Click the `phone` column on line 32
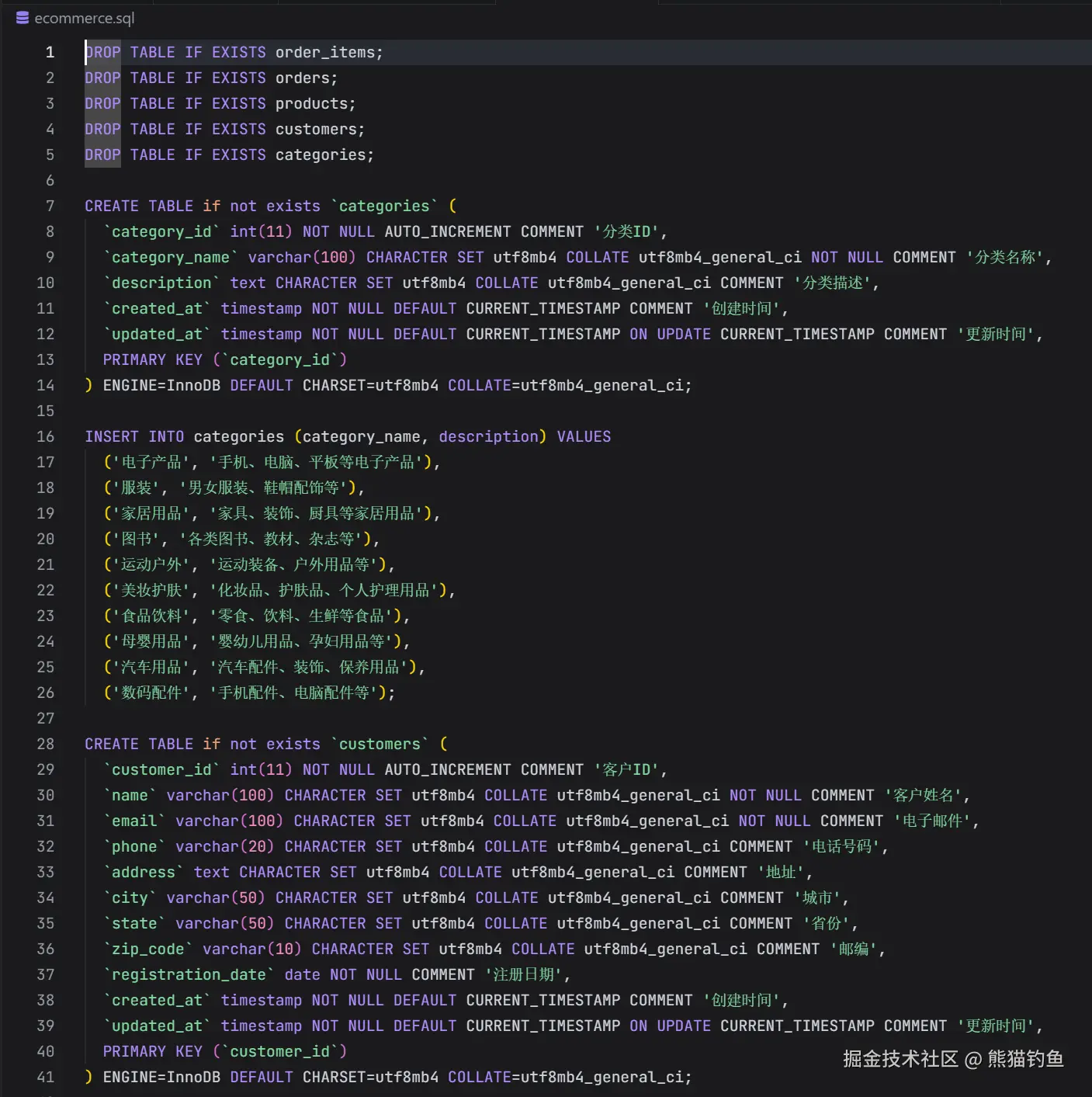 click(x=134, y=846)
